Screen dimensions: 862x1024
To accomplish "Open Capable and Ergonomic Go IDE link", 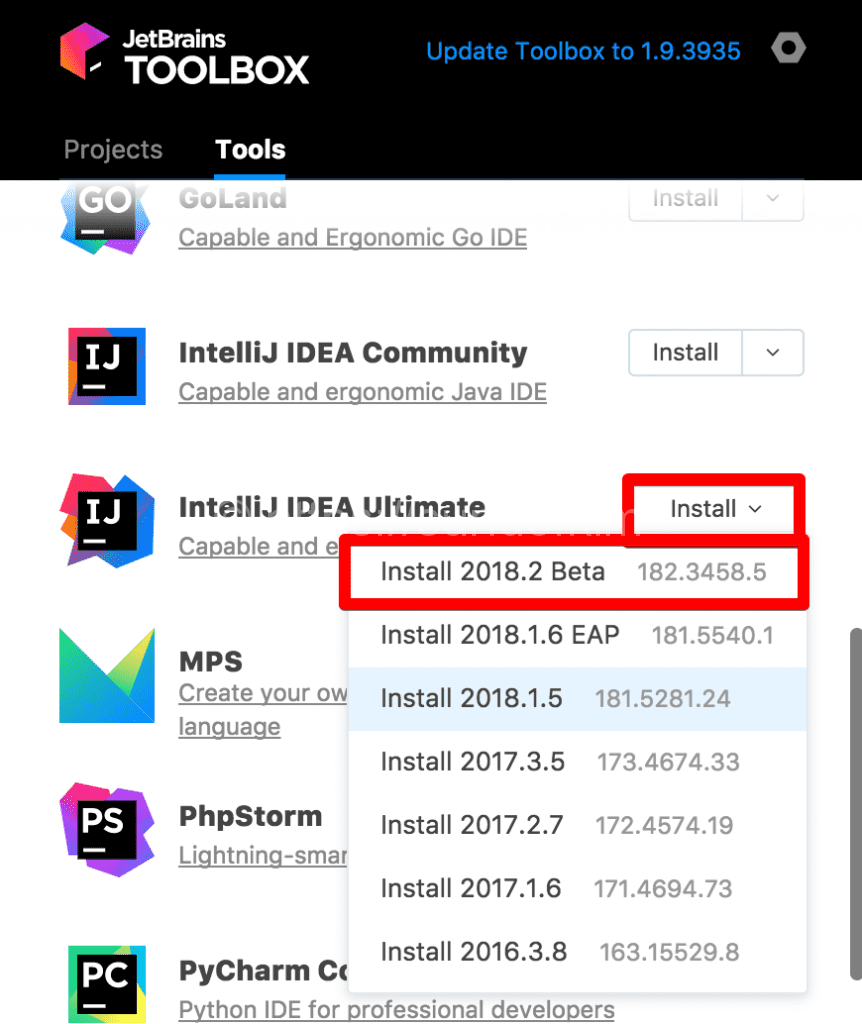I will point(353,238).
